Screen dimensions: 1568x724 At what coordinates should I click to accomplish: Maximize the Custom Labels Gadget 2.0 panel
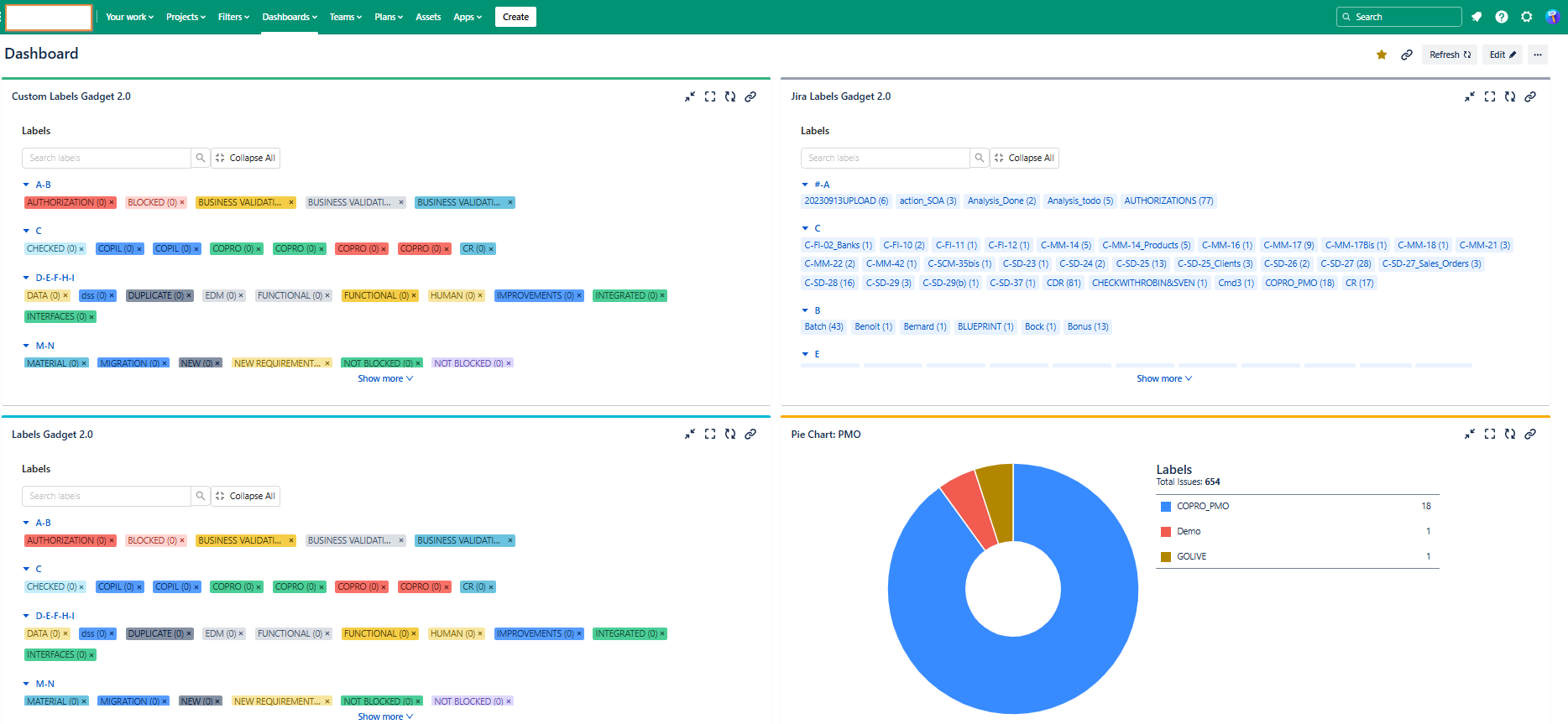click(710, 96)
